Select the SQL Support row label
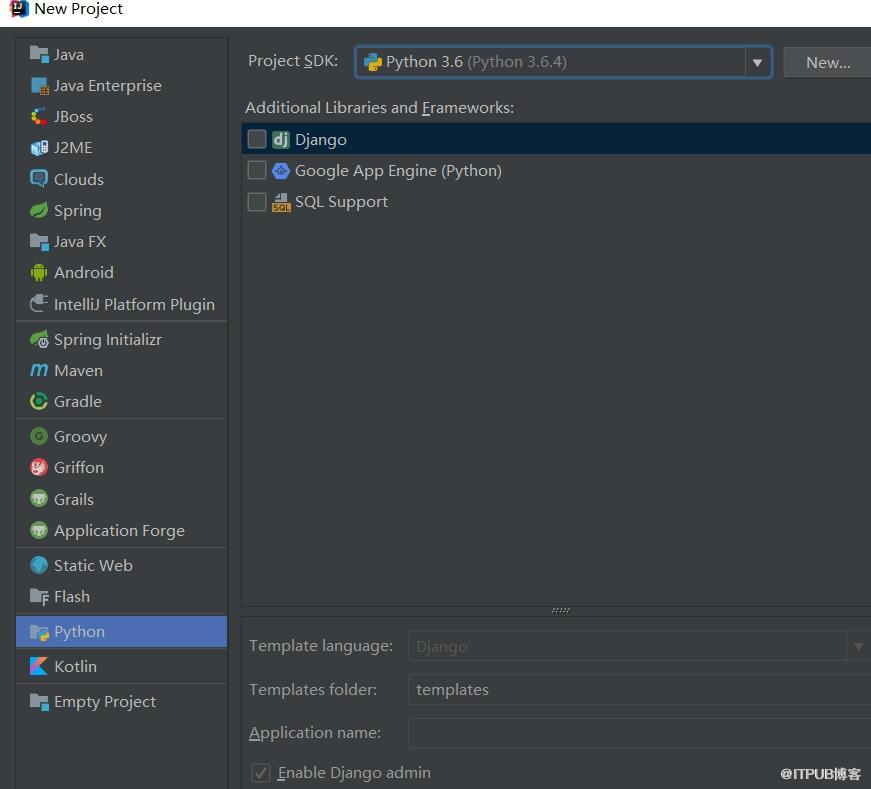871x789 pixels. [x=341, y=202]
